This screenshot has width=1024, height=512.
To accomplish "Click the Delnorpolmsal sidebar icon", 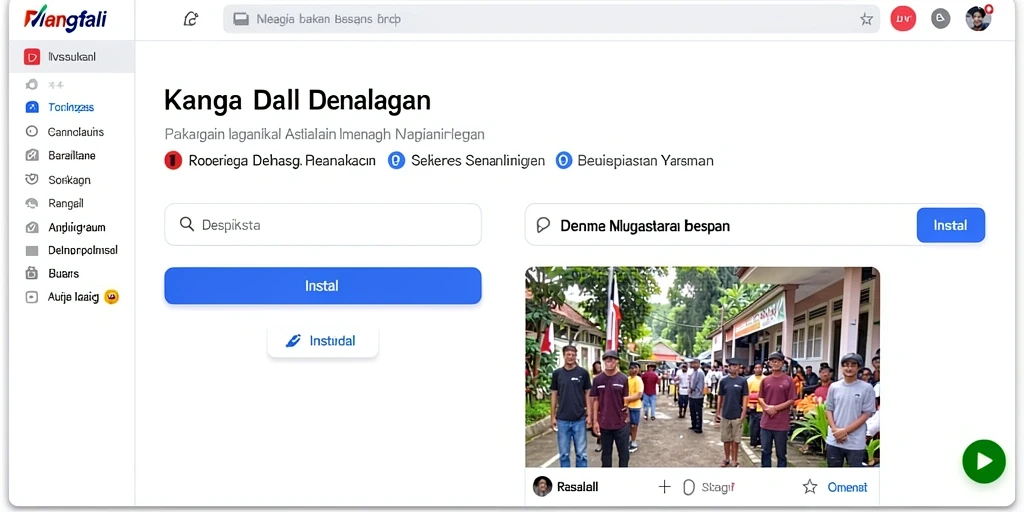I will (x=31, y=250).
